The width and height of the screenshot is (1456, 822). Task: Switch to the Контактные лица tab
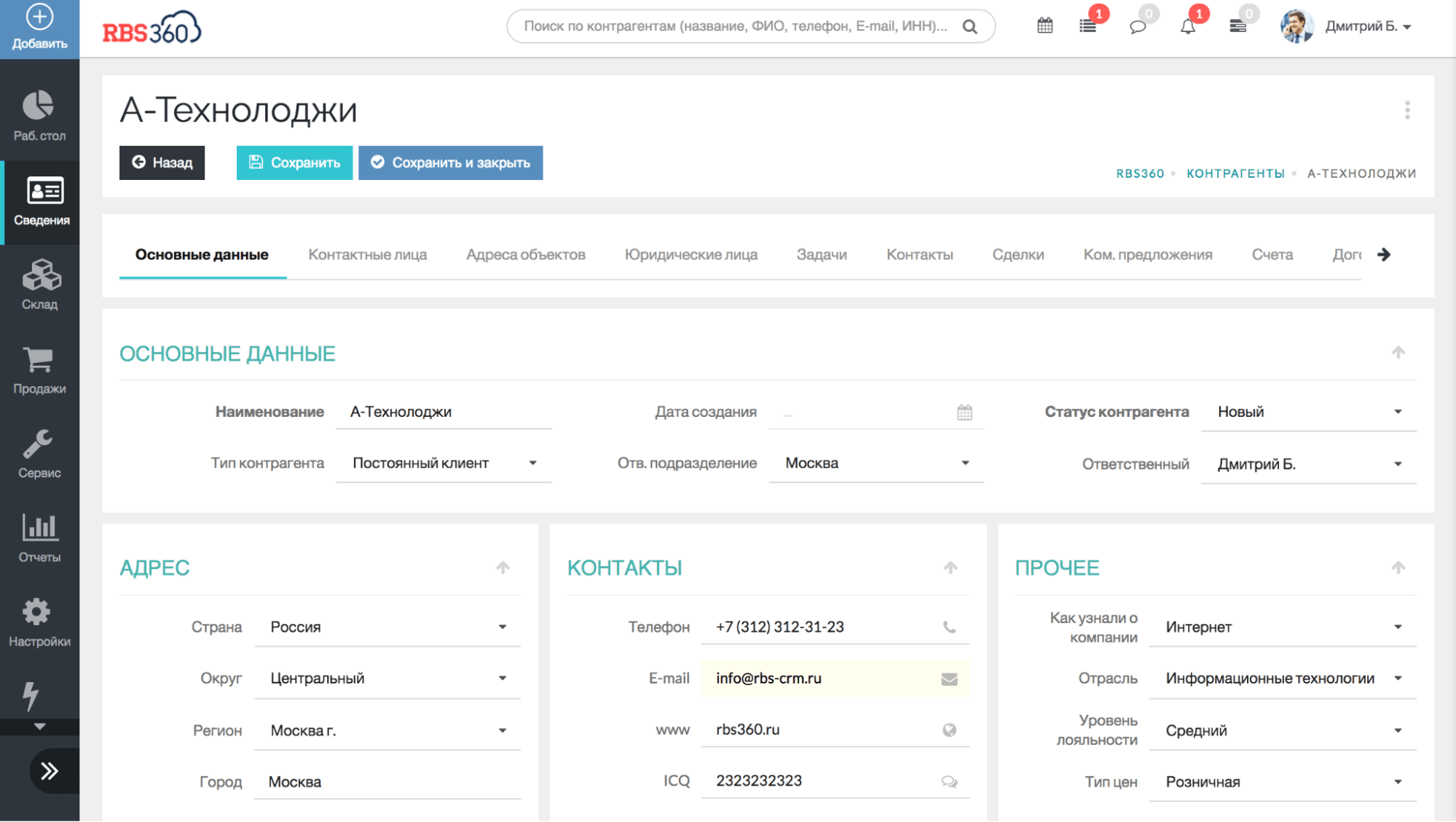pyautogui.click(x=367, y=255)
